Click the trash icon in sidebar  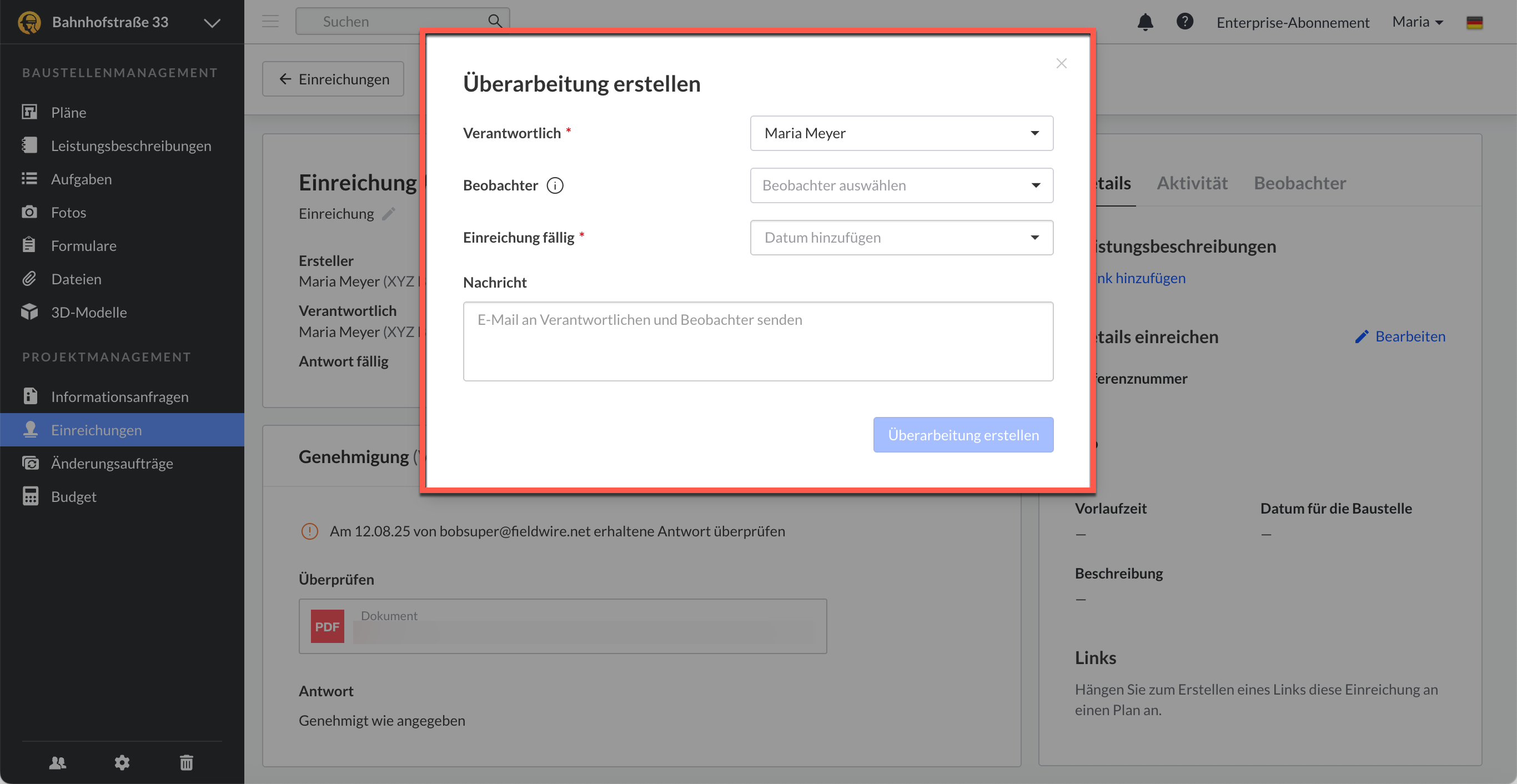coord(186,763)
